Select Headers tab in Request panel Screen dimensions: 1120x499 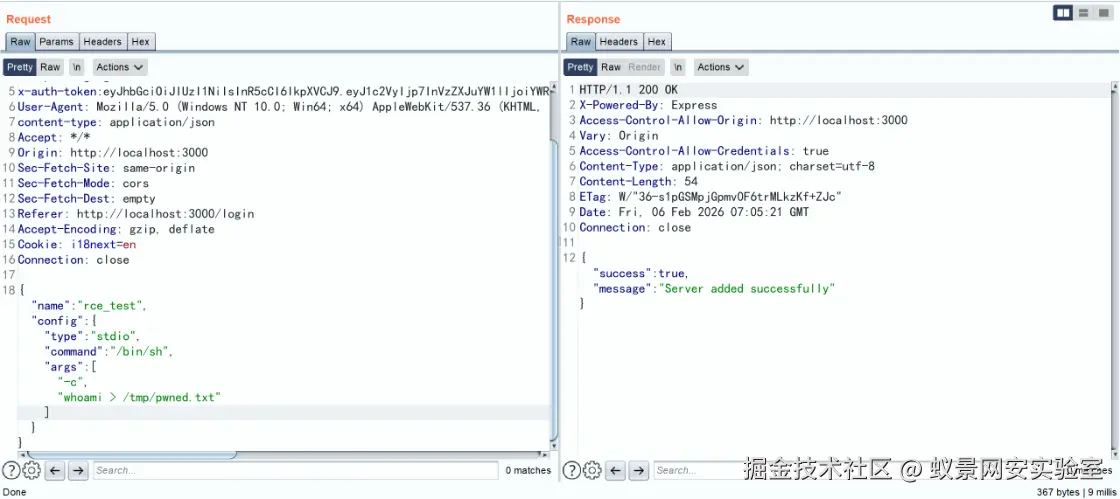103,42
